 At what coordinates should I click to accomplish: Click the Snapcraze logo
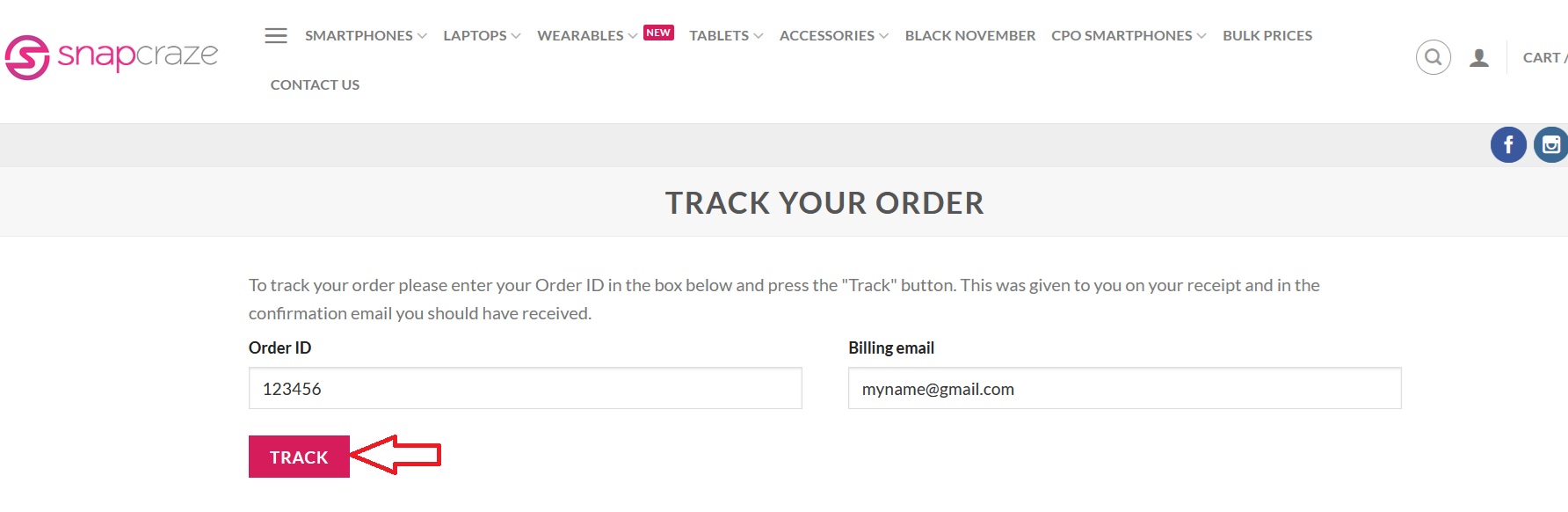click(112, 57)
